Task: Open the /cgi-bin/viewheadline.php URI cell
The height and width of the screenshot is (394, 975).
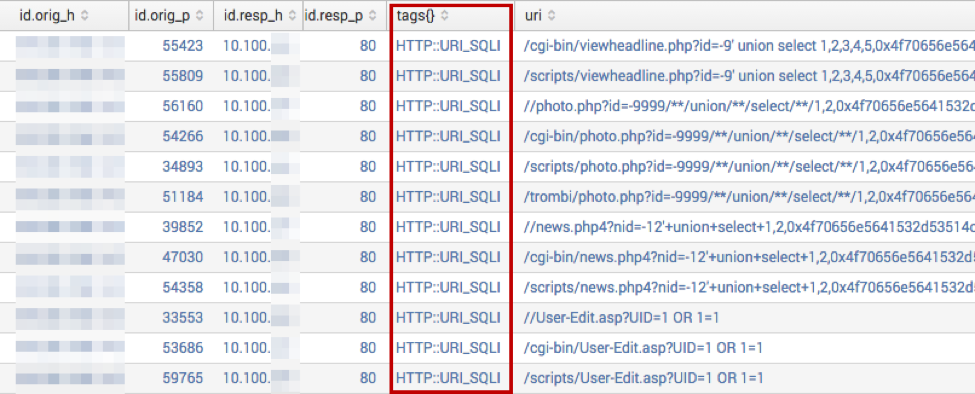Action: click(x=749, y=45)
